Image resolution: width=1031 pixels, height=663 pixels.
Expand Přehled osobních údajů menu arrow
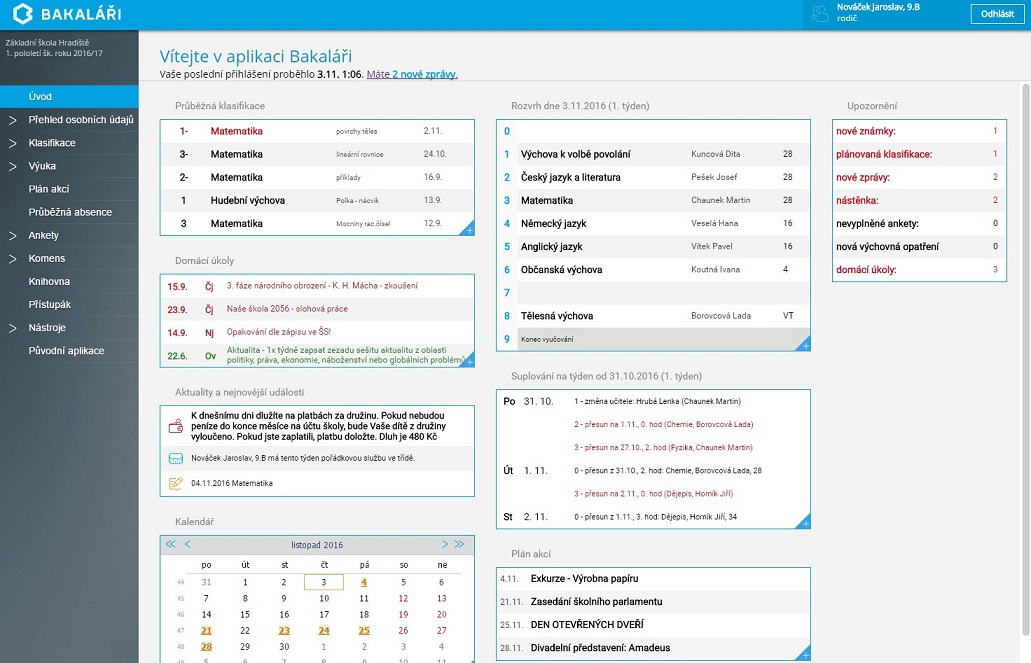[x=13, y=120]
